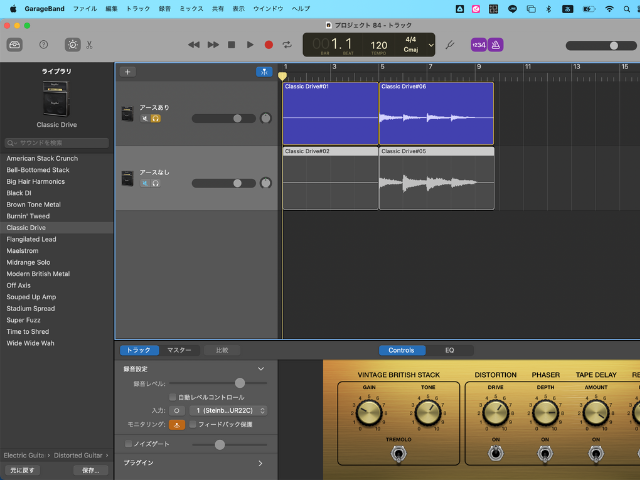Click the 120 tempo display
The height and width of the screenshot is (480, 640).
pyautogui.click(x=379, y=45)
